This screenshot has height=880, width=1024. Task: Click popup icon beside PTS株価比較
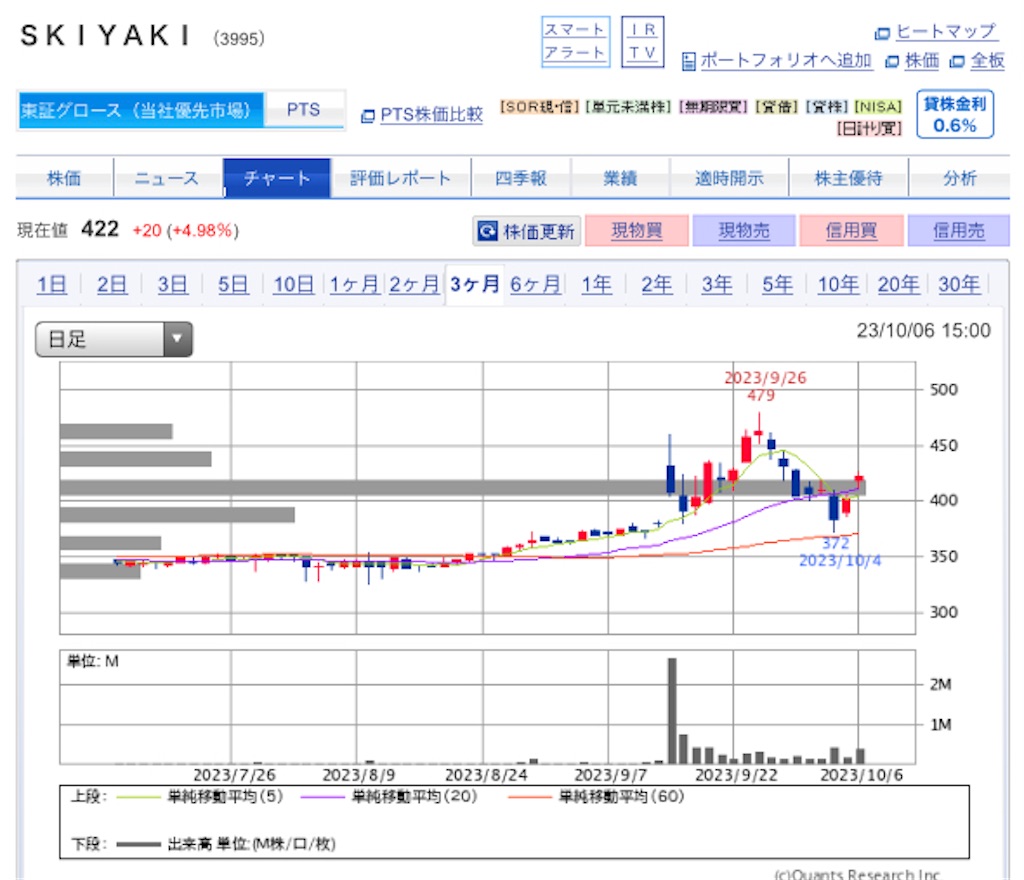point(368,116)
